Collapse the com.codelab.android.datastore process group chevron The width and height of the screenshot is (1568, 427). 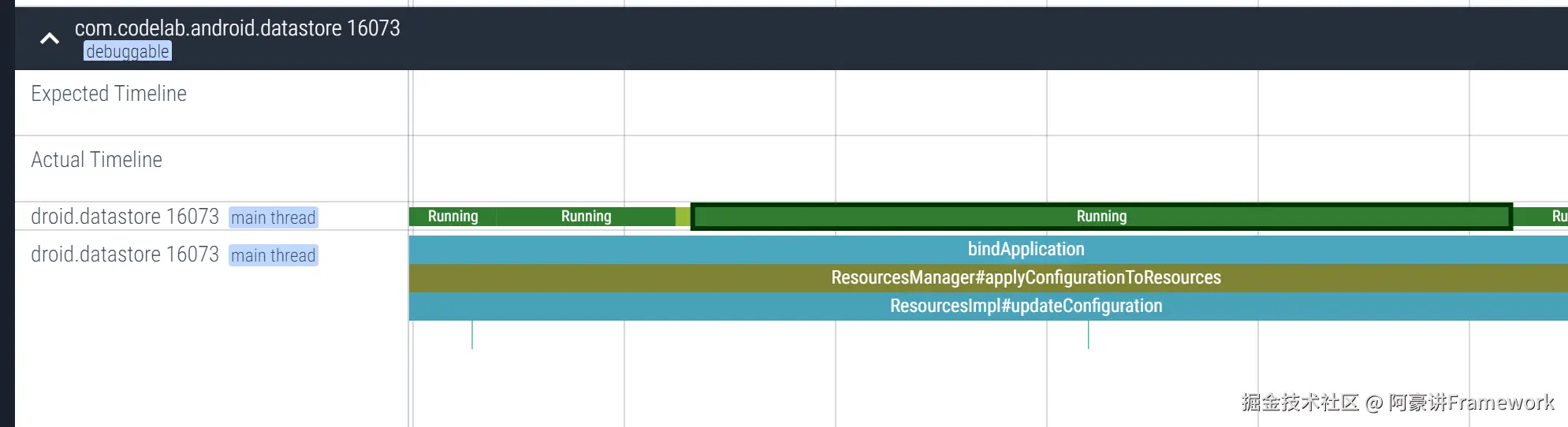50,39
